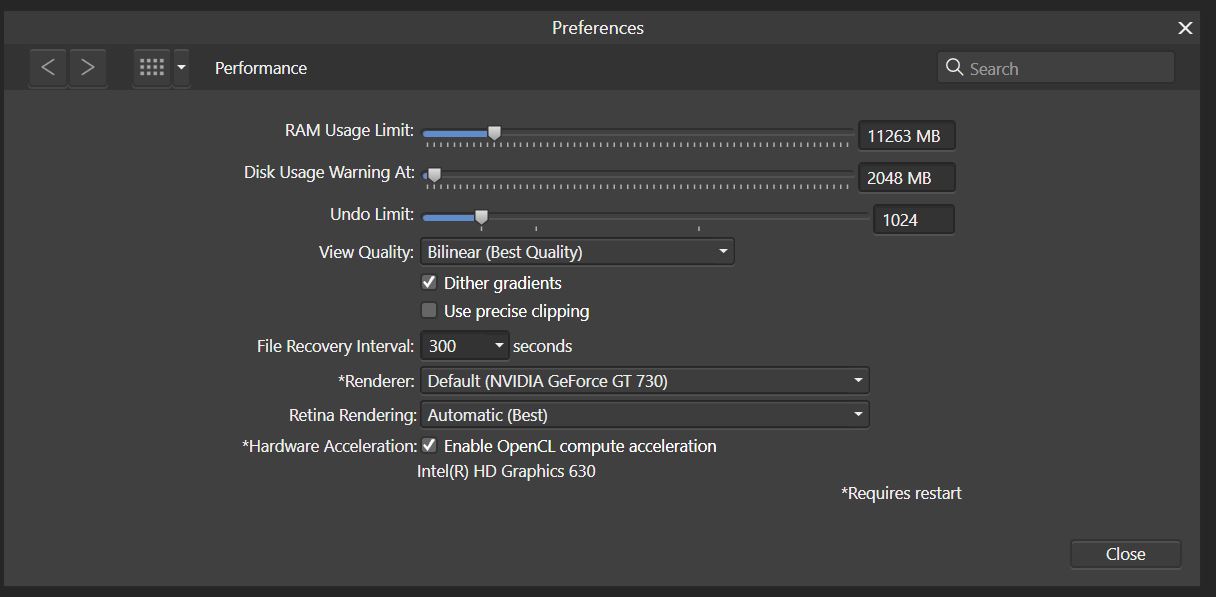Disable Enable OpenCL compute acceleration checkbox
Viewport: 1216px width, 597px height.
[429, 445]
